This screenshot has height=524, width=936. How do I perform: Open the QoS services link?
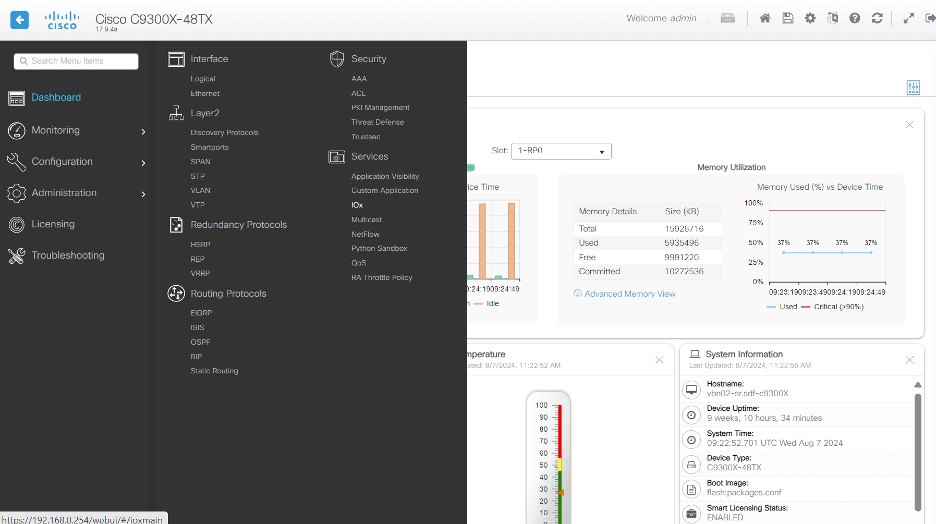359,263
